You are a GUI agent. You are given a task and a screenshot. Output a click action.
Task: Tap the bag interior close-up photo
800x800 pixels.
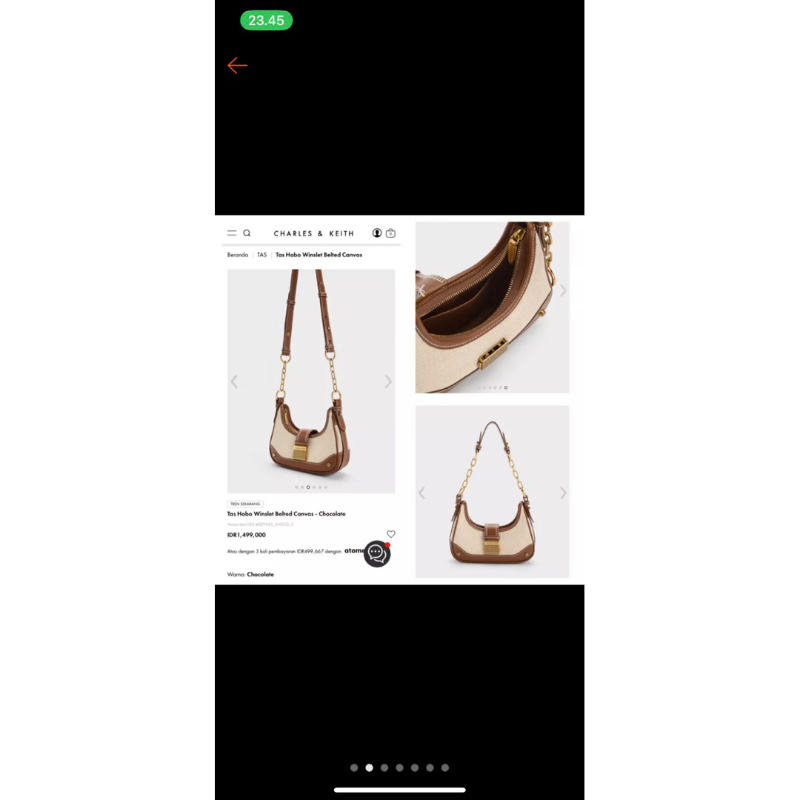click(492, 307)
